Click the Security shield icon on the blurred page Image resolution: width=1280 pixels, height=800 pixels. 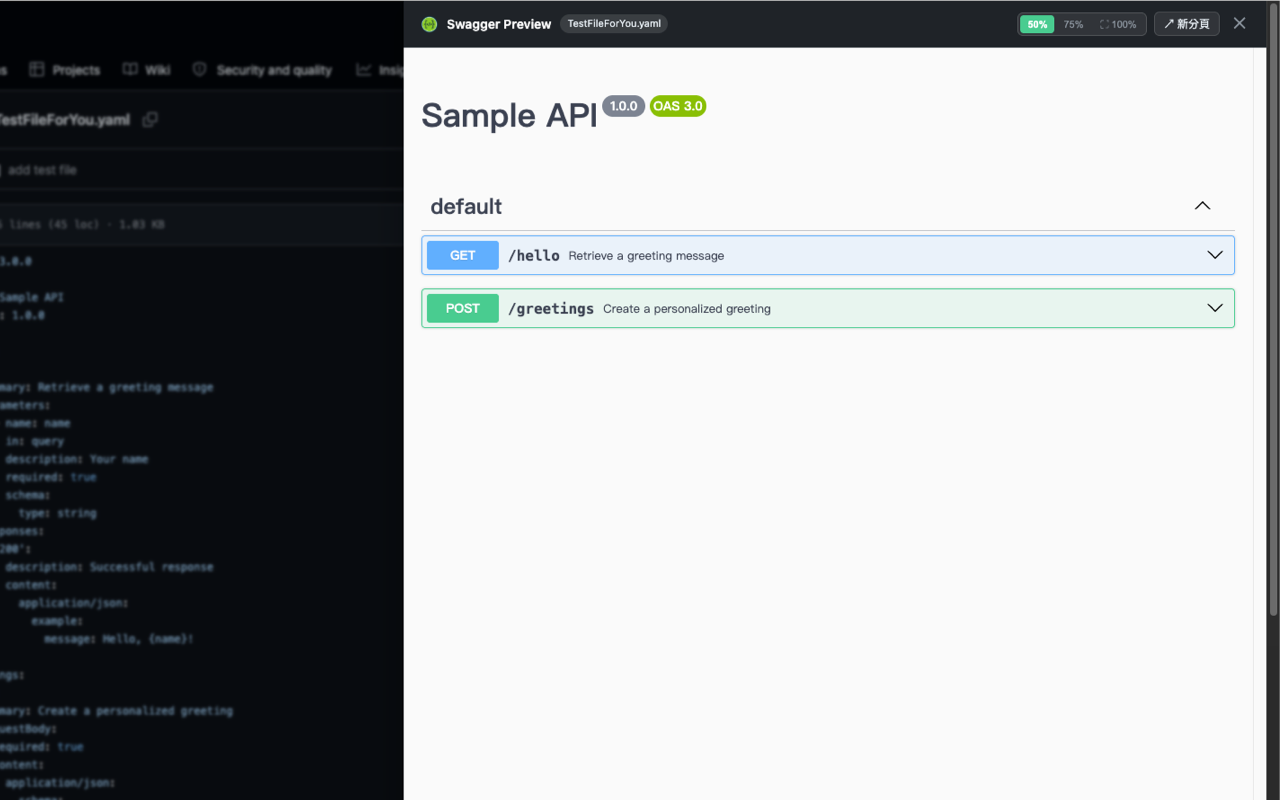(x=199, y=70)
